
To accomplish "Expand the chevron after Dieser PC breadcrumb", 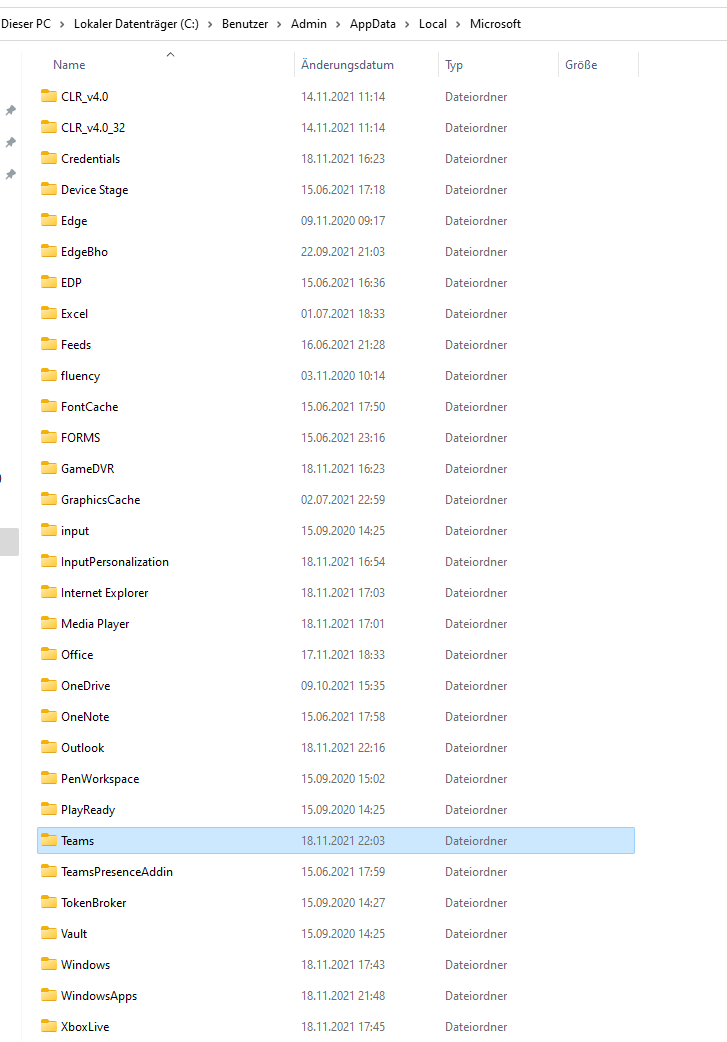I will [x=62, y=24].
